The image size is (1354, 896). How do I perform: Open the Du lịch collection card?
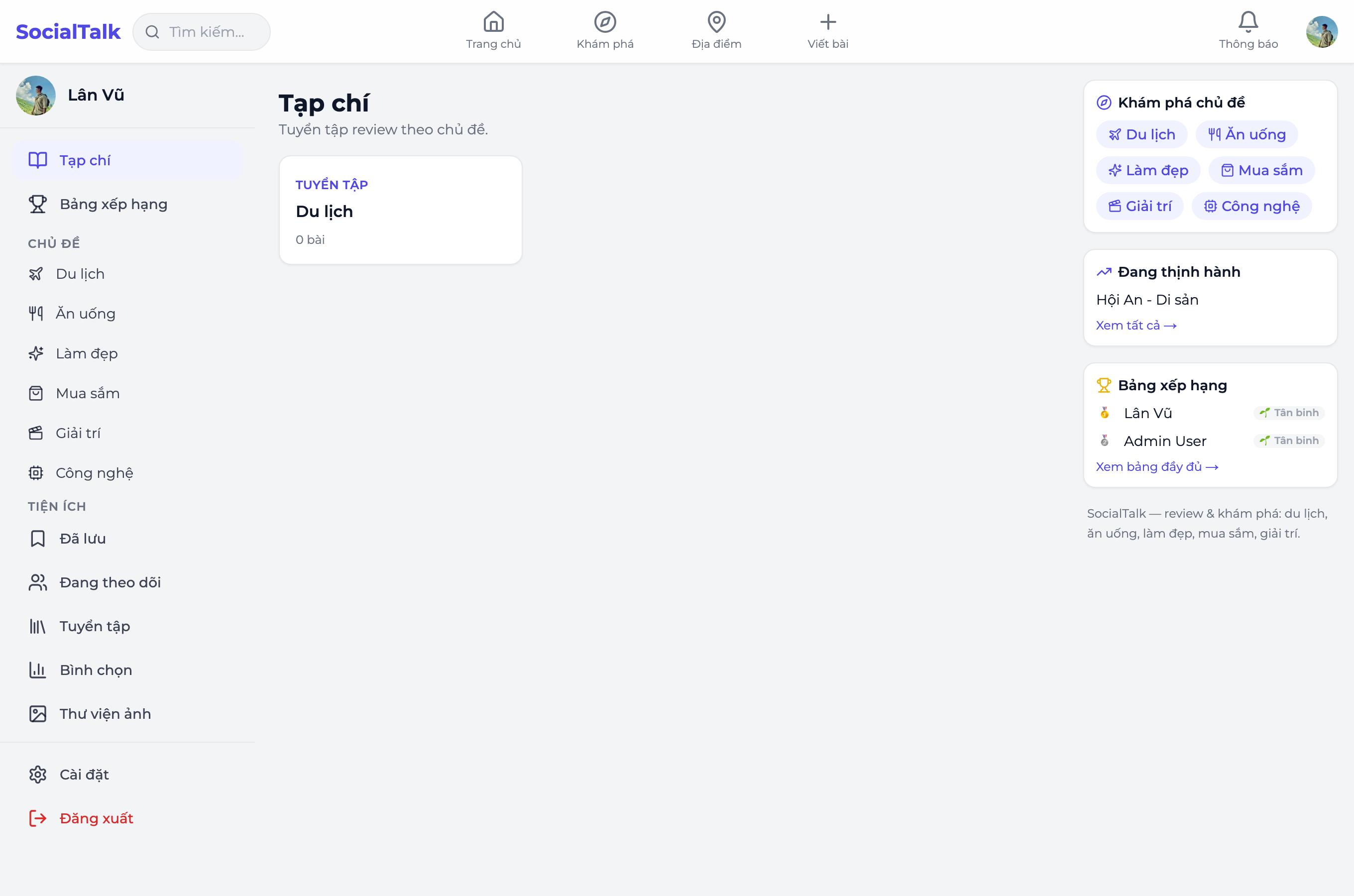coord(401,210)
